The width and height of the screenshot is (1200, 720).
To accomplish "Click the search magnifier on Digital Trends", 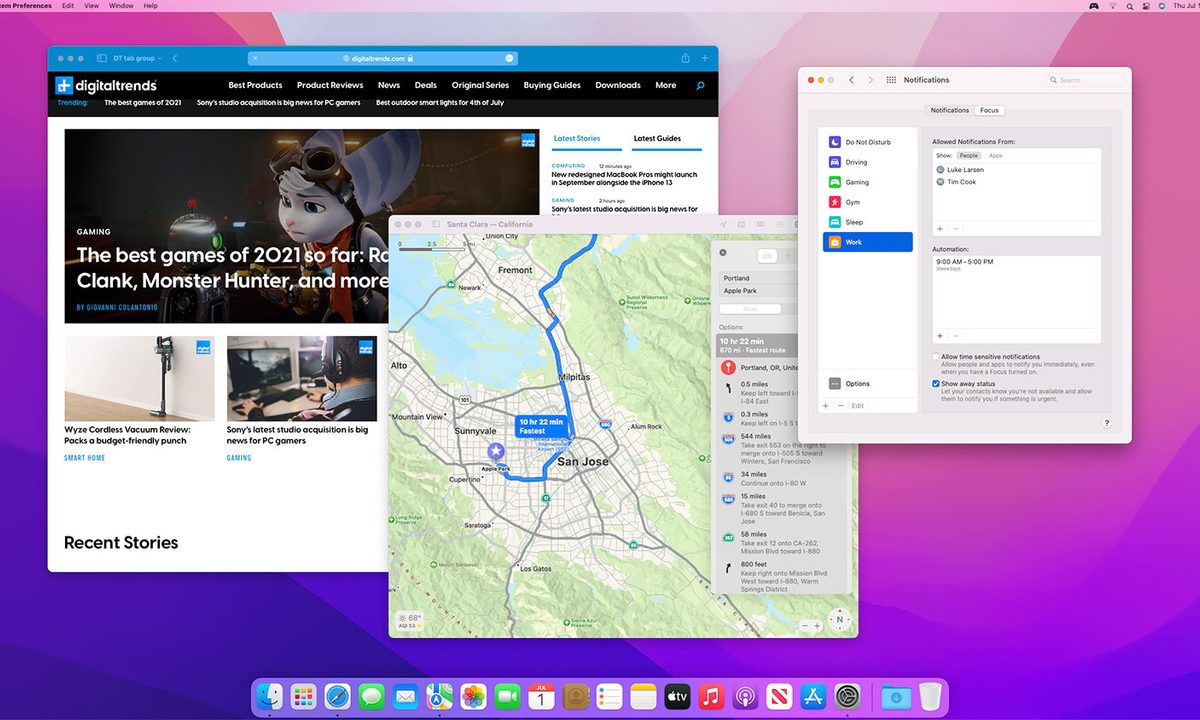I will click(700, 86).
